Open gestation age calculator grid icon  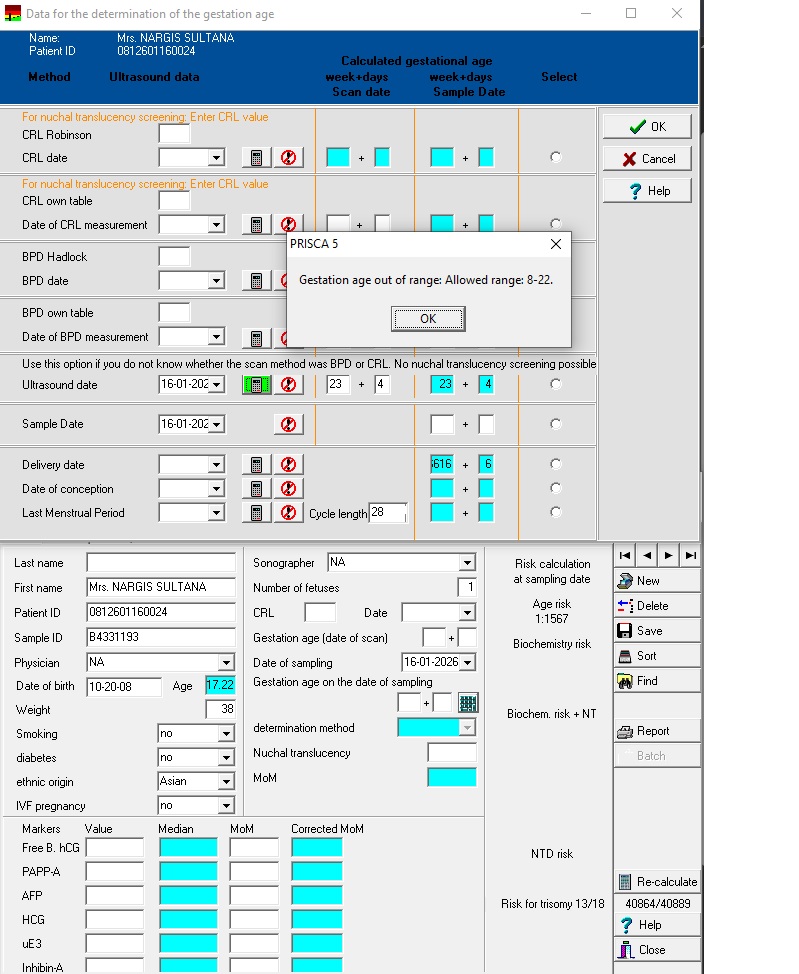click(x=468, y=703)
